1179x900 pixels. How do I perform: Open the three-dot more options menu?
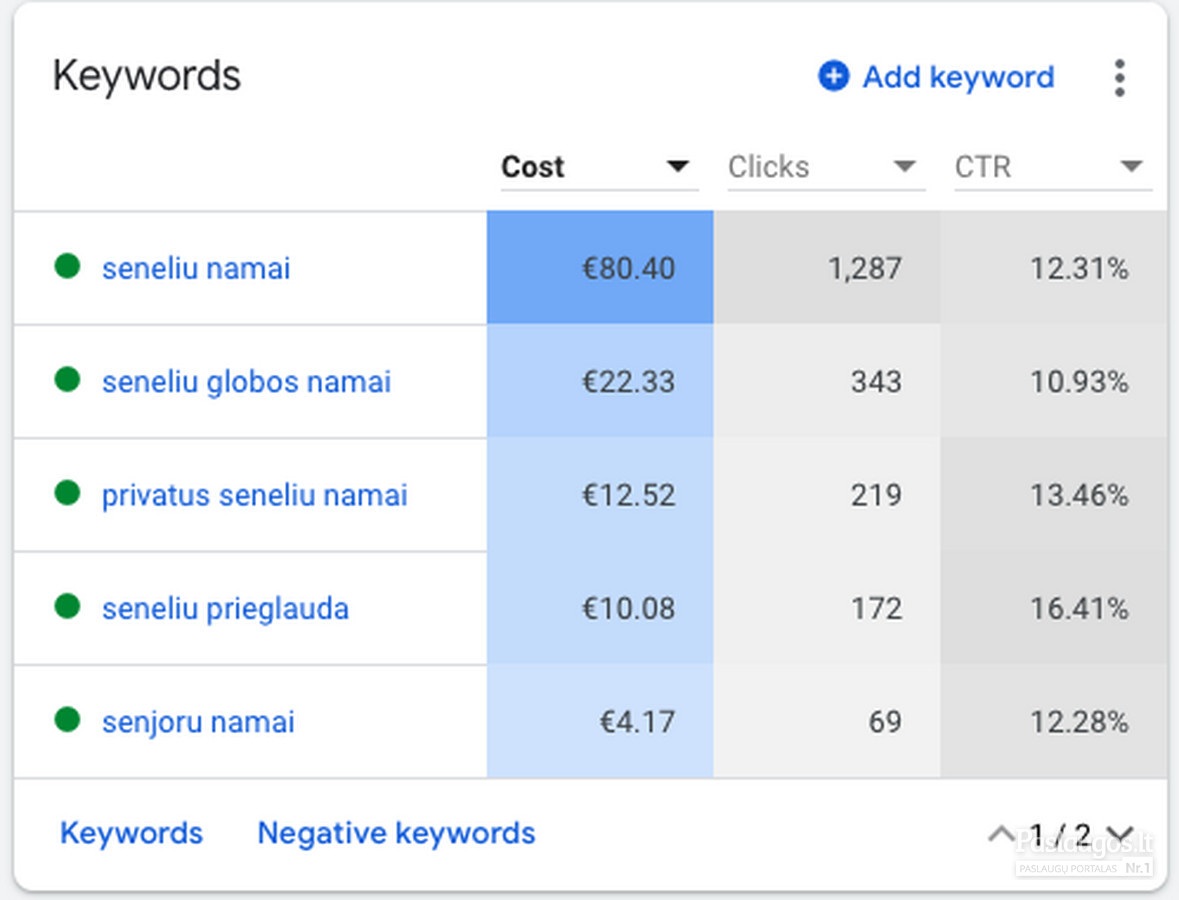[1120, 77]
